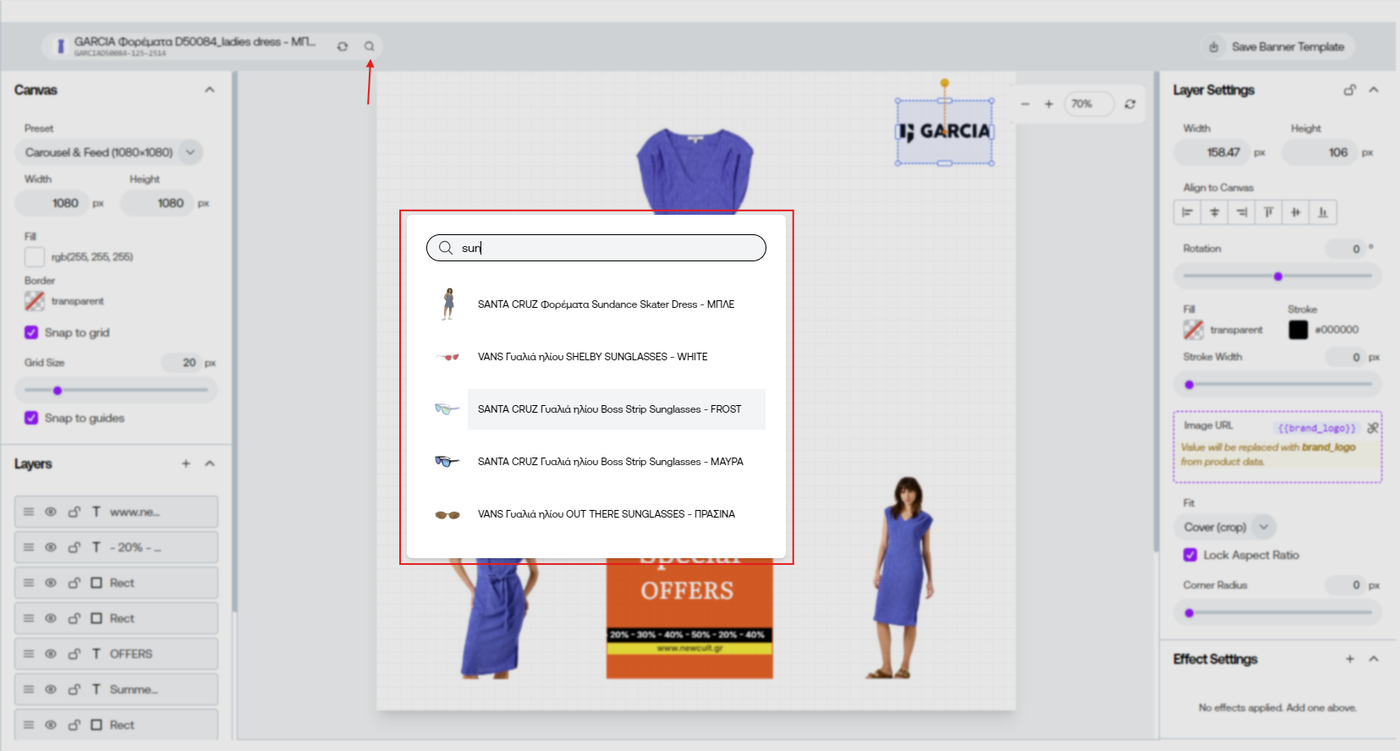Add an effect with the Effect Settings plus icon
1400x751 pixels.
[x=1350, y=659]
